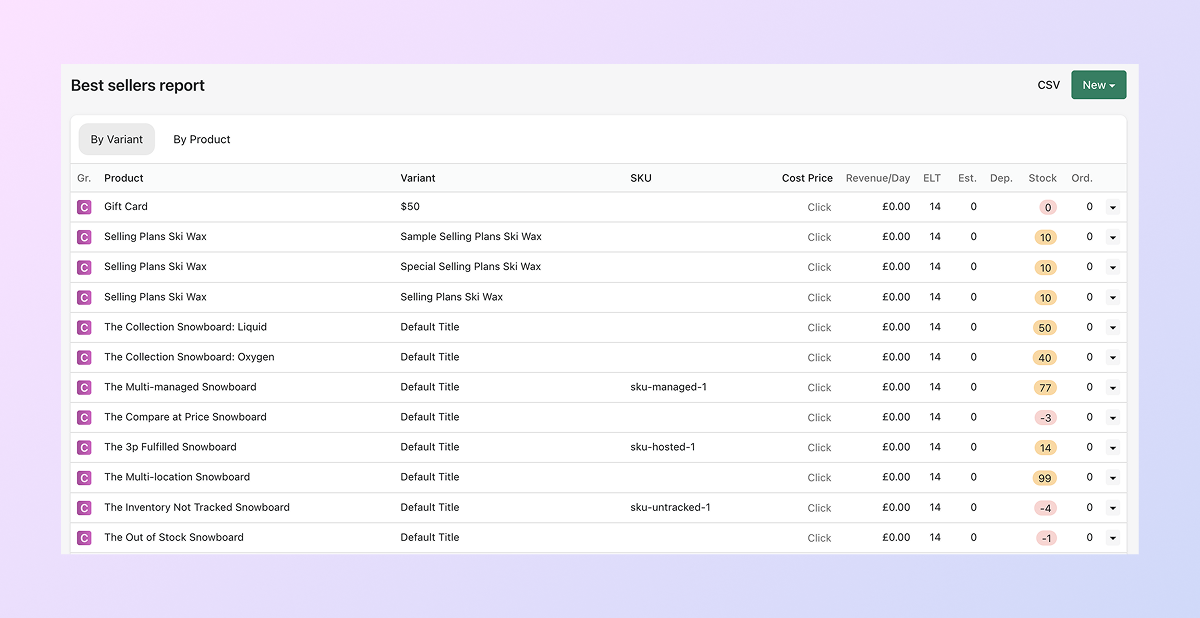This screenshot has width=1200, height=618.
Task: Click stock badge 77 for Multi-managed Snowboard
Action: (1046, 388)
